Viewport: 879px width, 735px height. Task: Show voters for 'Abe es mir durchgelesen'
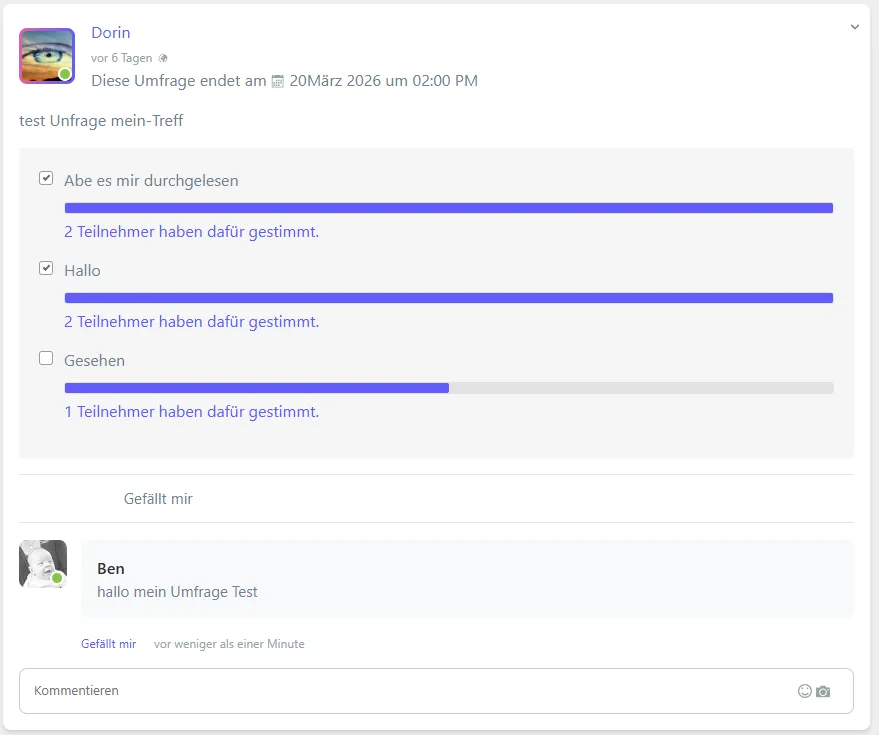point(191,232)
